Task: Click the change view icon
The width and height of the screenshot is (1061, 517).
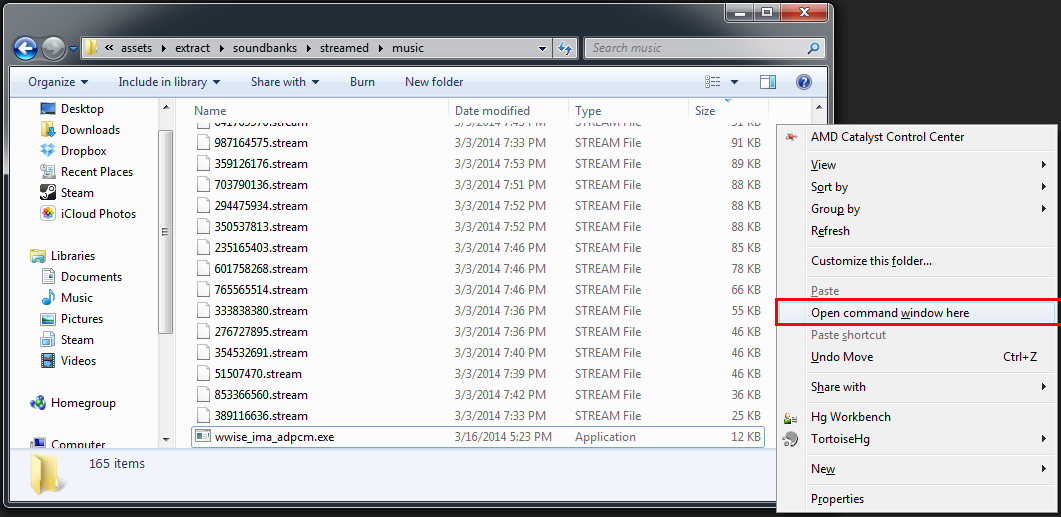Action: coord(713,82)
